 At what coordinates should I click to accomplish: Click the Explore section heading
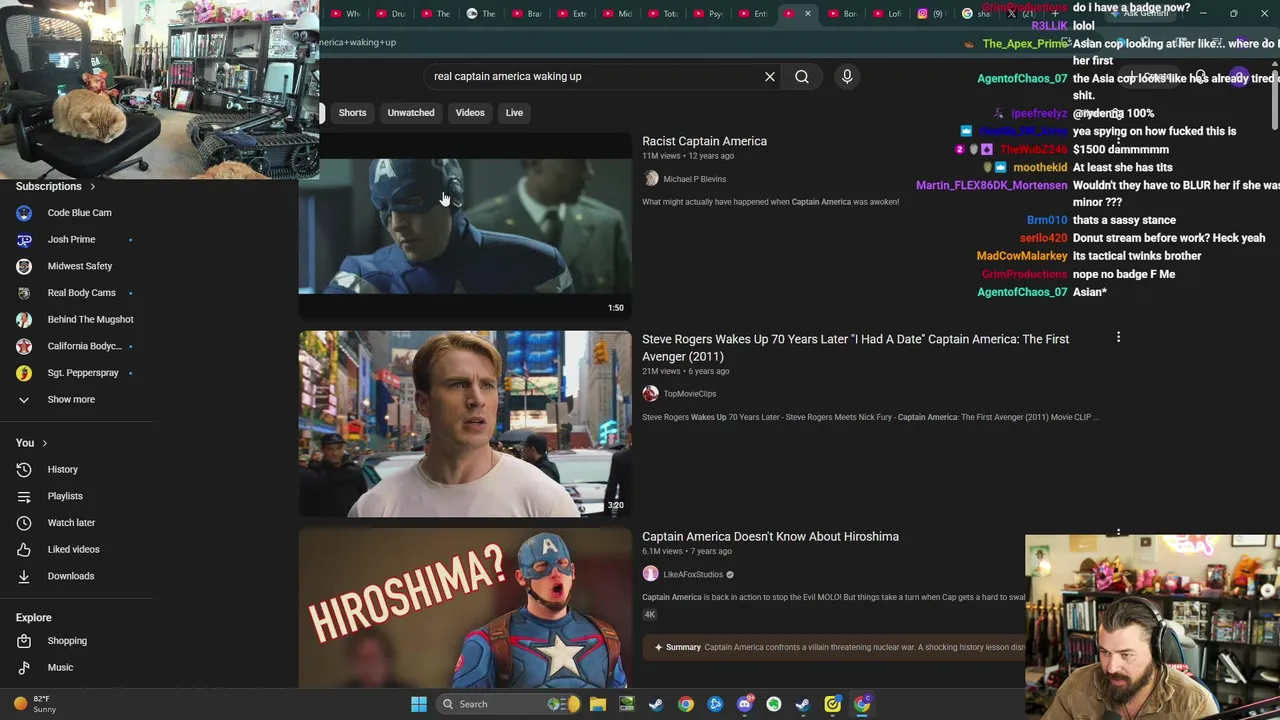pyautogui.click(x=33, y=618)
